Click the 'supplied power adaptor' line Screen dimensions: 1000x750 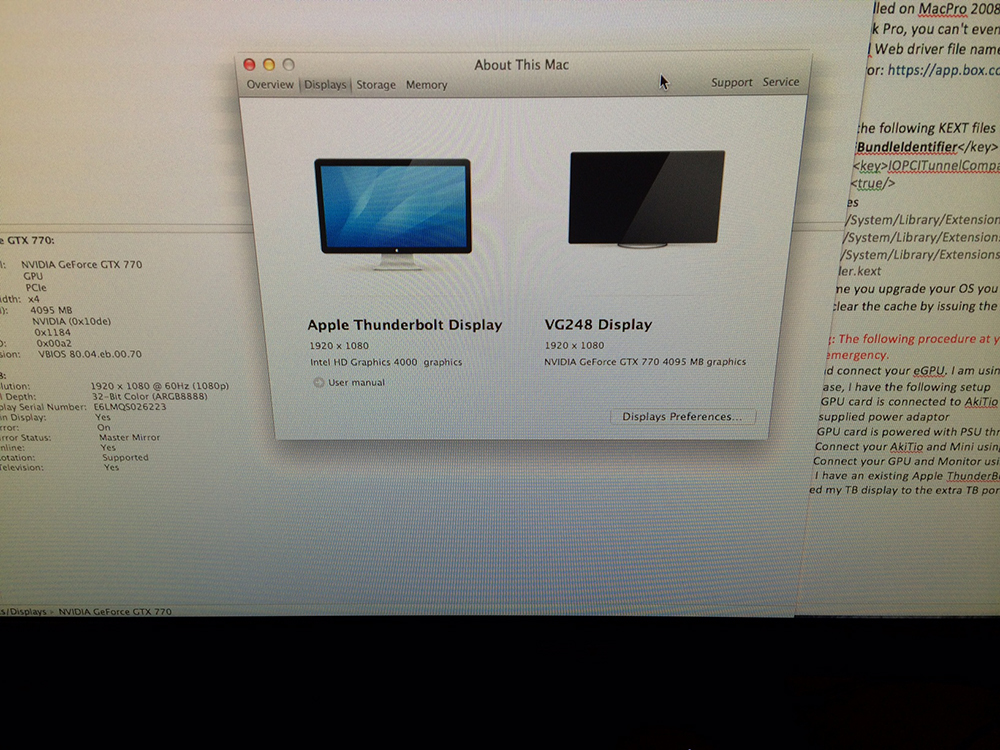click(x=884, y=417)
